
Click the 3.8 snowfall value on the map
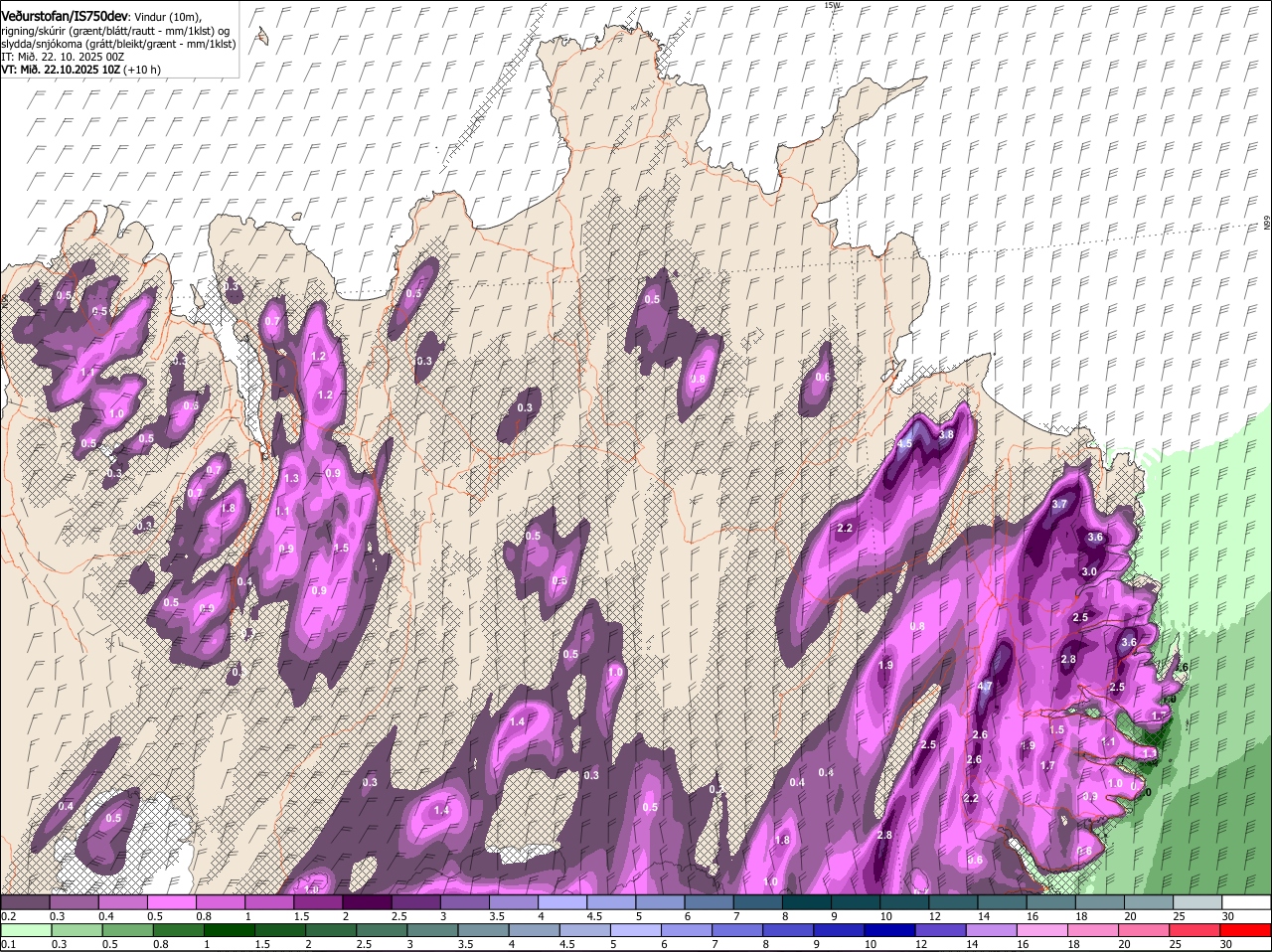pos(946,434)
